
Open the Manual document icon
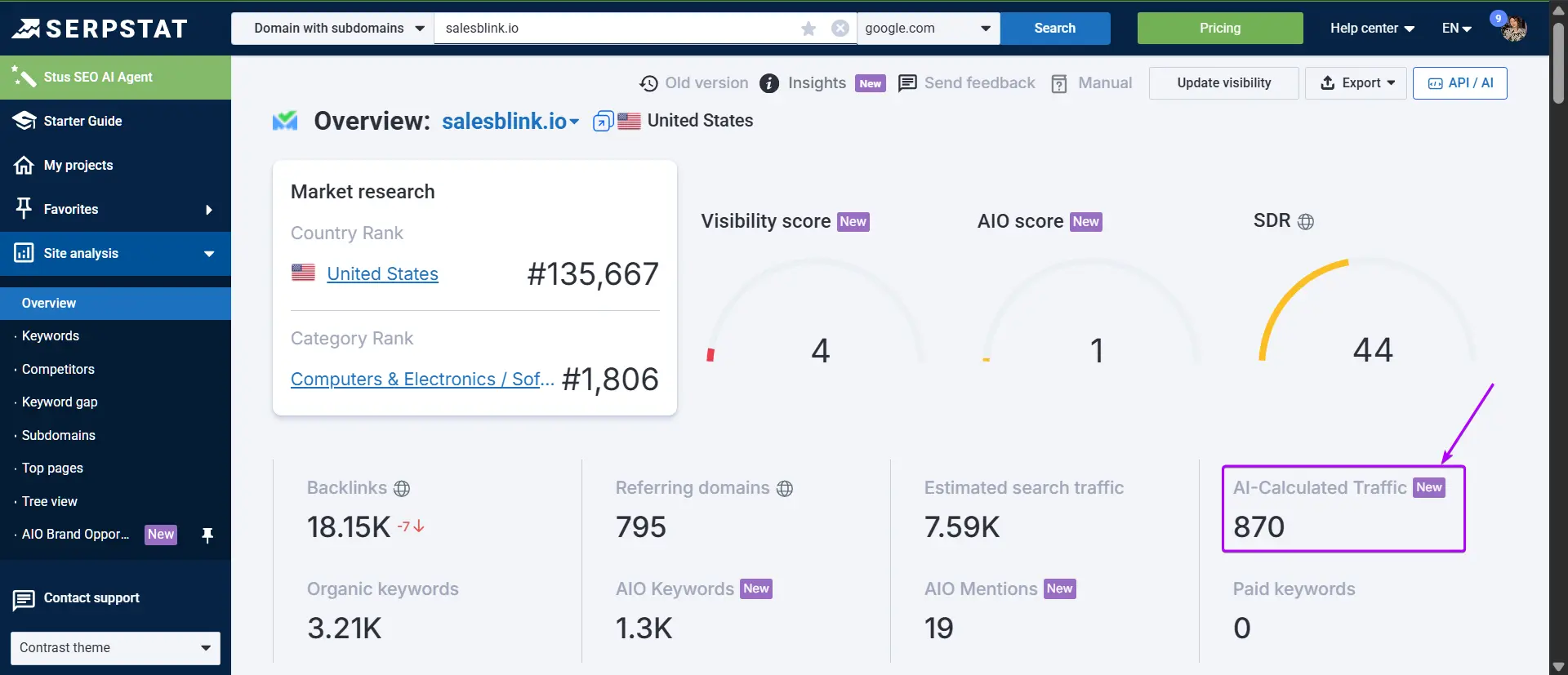tap(1059, 83)
